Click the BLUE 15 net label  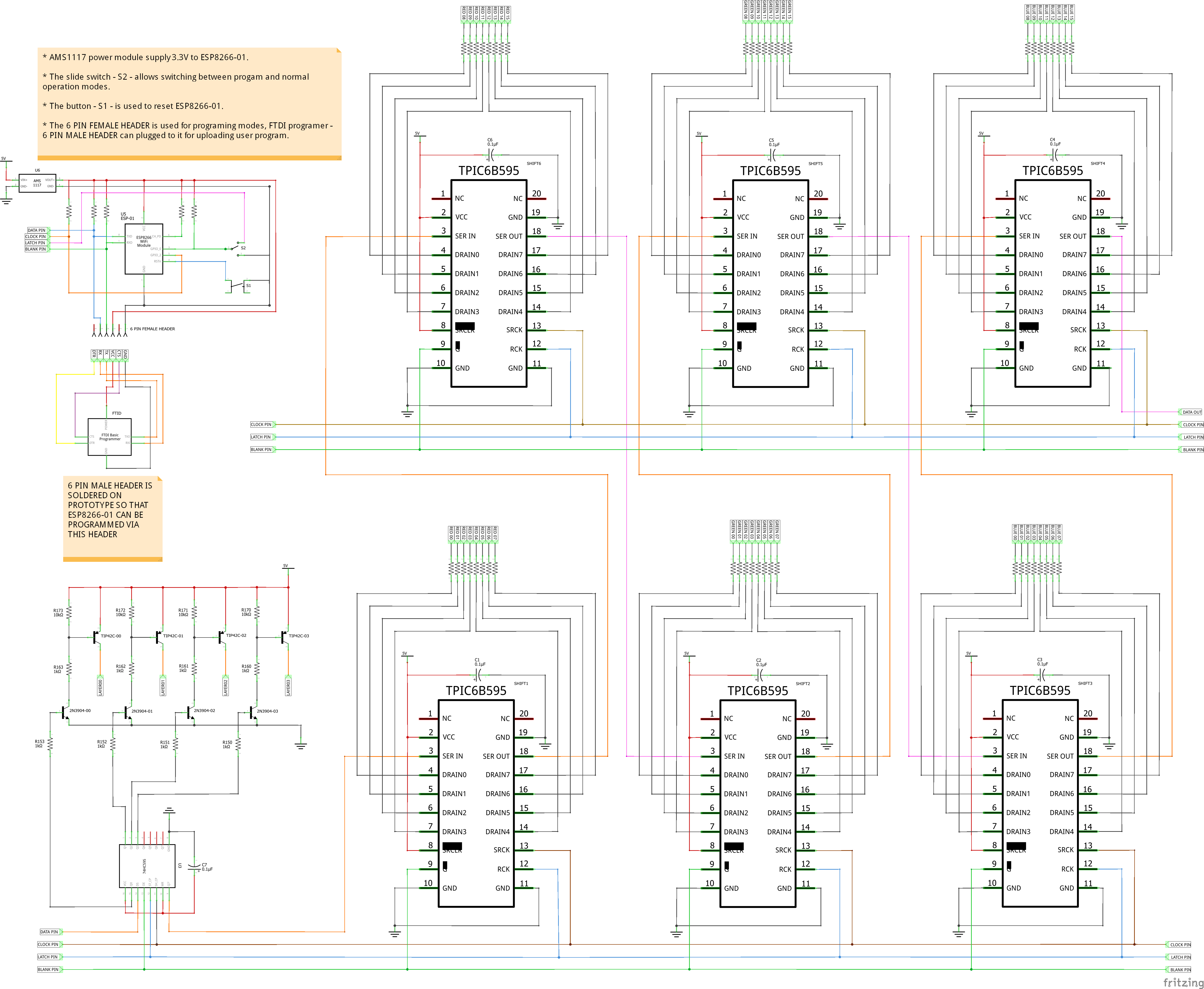click(x=1072, y=14)
